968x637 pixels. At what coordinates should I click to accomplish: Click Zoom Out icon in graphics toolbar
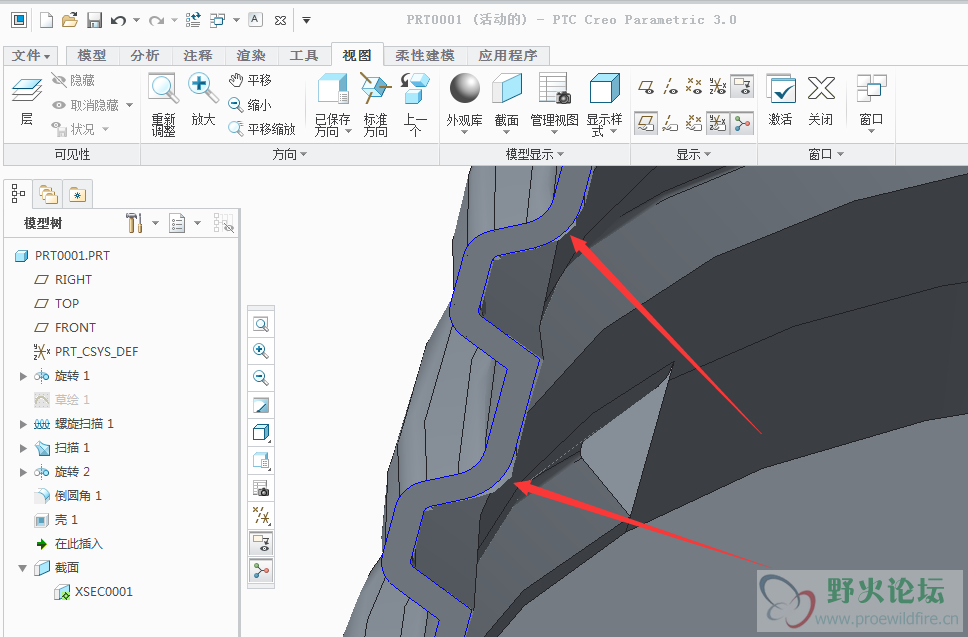[261, 378]
